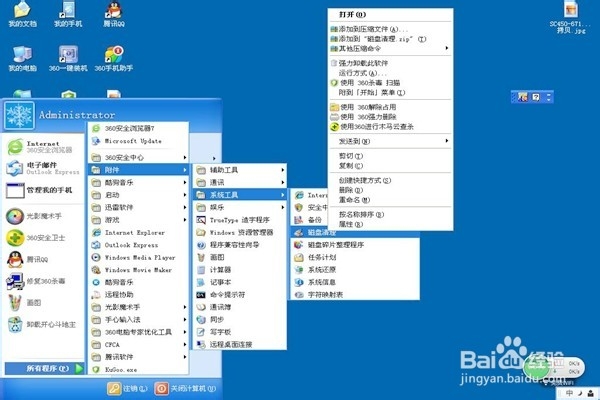
Task: Expand 360电脑专家优化工具 folder
Action: 139,332
